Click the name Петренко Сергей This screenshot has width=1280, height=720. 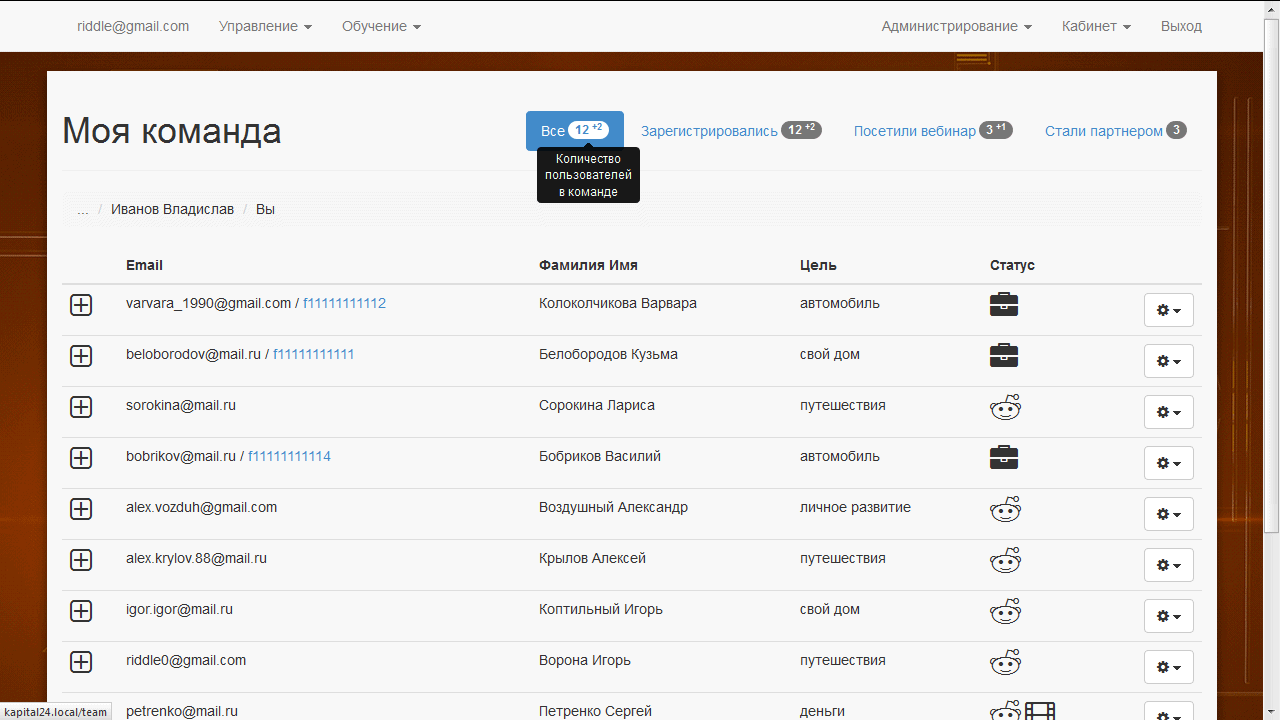pyautogui.click(x=595, y=711)
